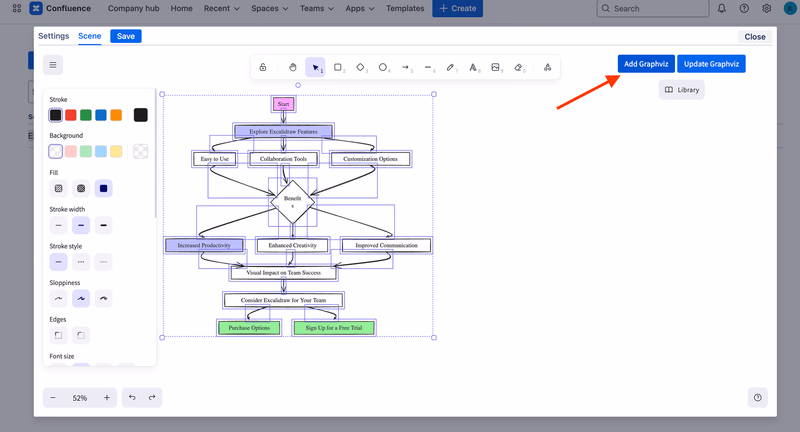
Task: Open the Excalidraw hamburger menu
Action: pyautogui.click(x=53, y=65)
